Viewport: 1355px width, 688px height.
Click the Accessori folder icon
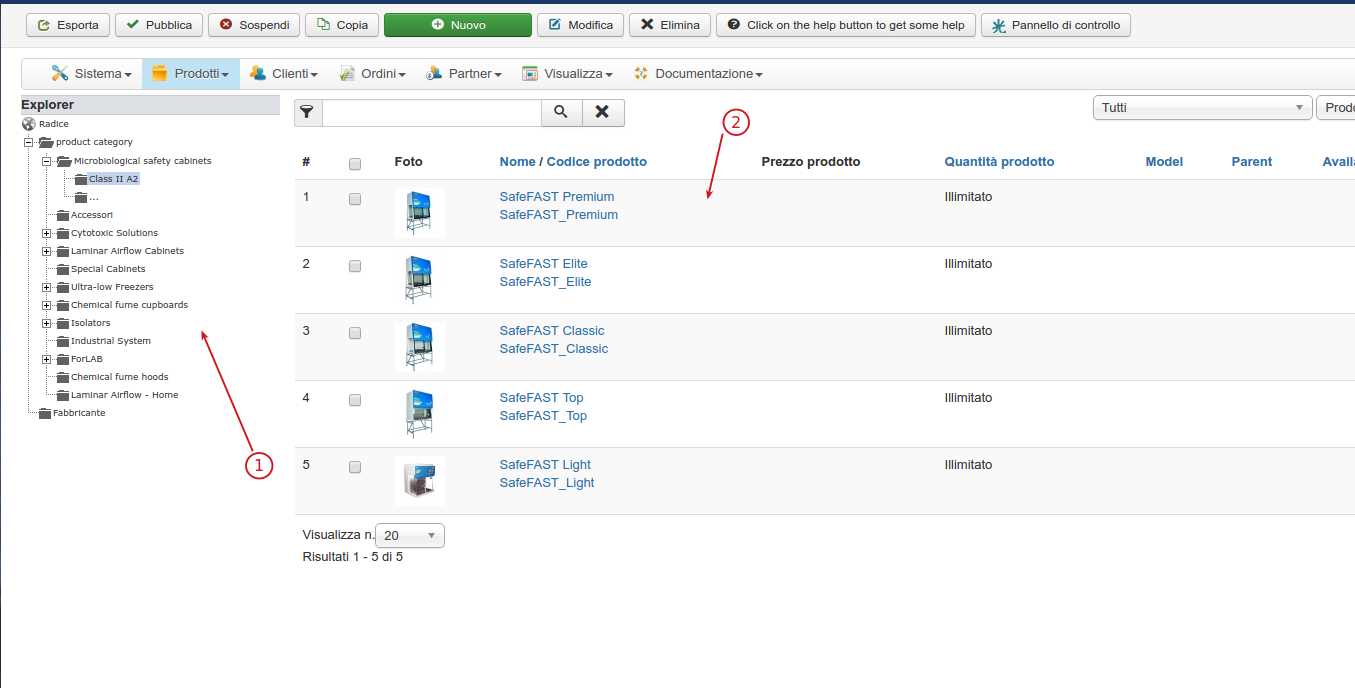coord(63,215)
